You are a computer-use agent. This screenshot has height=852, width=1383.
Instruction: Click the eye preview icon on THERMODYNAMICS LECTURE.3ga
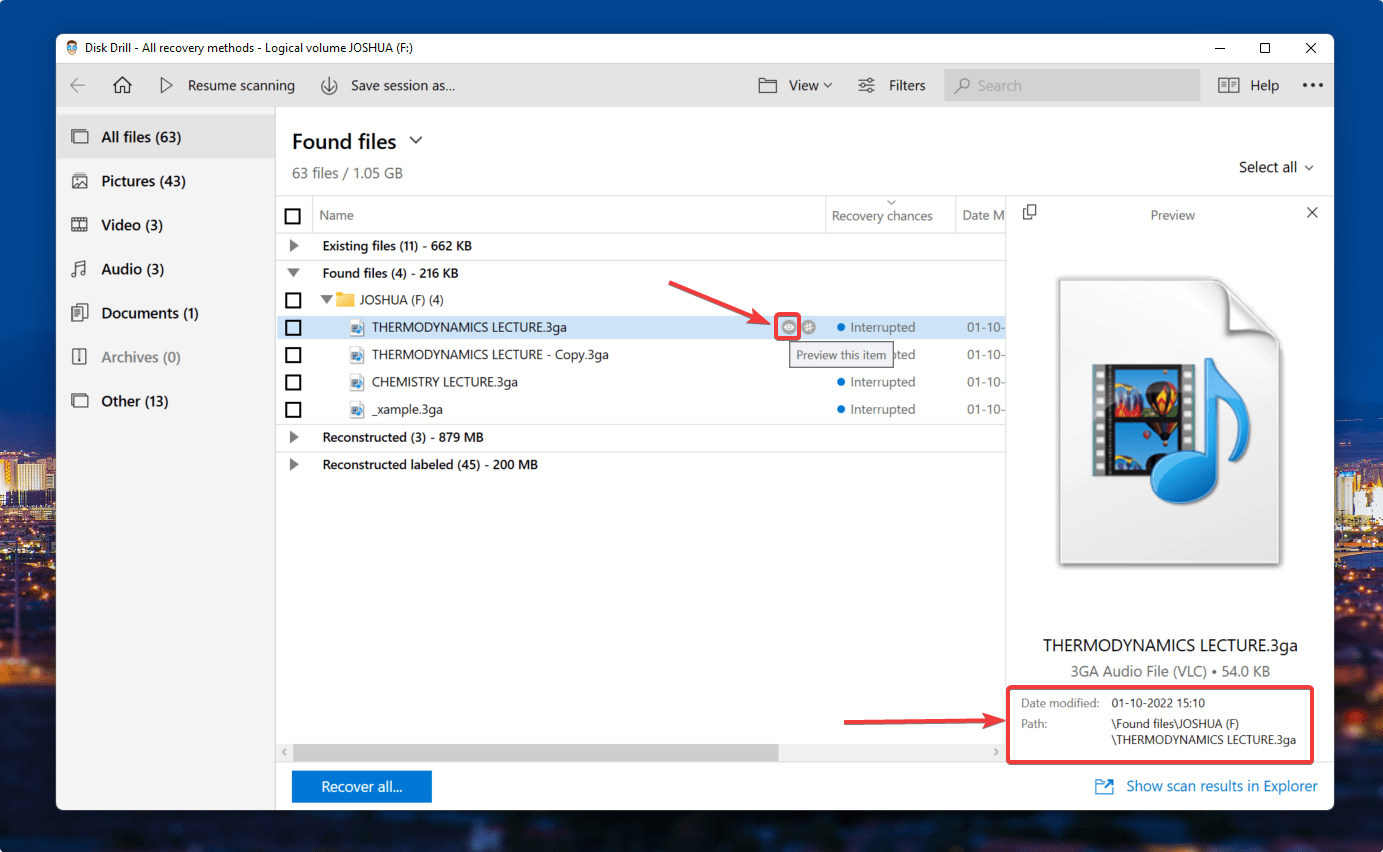789,327
